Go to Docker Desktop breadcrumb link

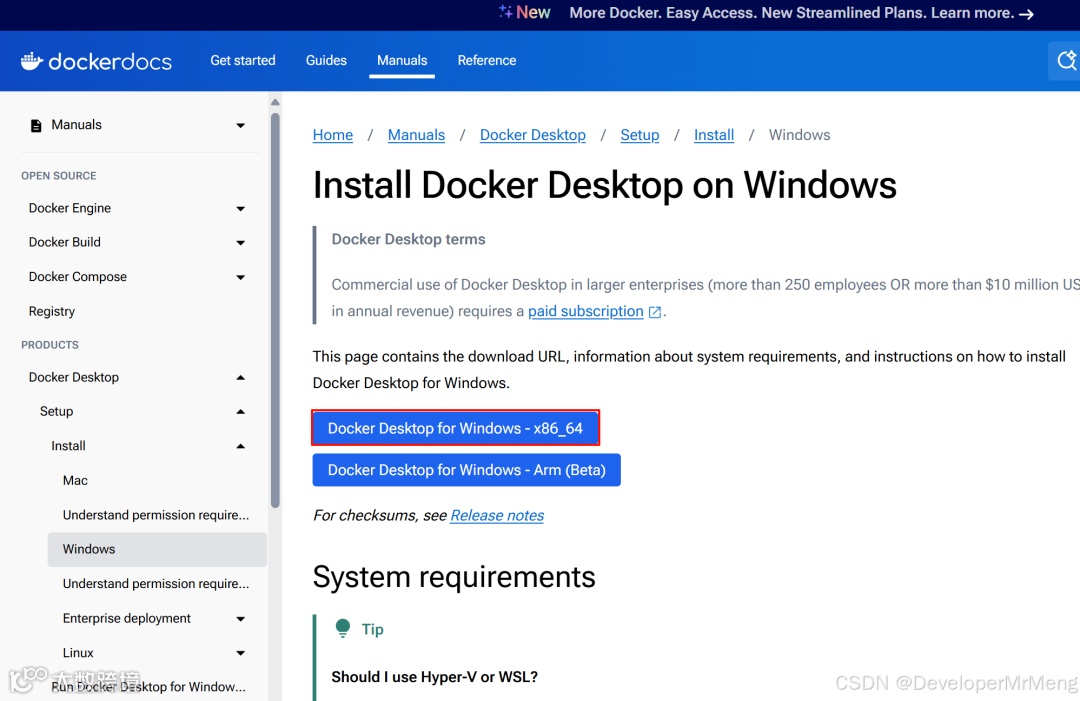tap(532, 135)
